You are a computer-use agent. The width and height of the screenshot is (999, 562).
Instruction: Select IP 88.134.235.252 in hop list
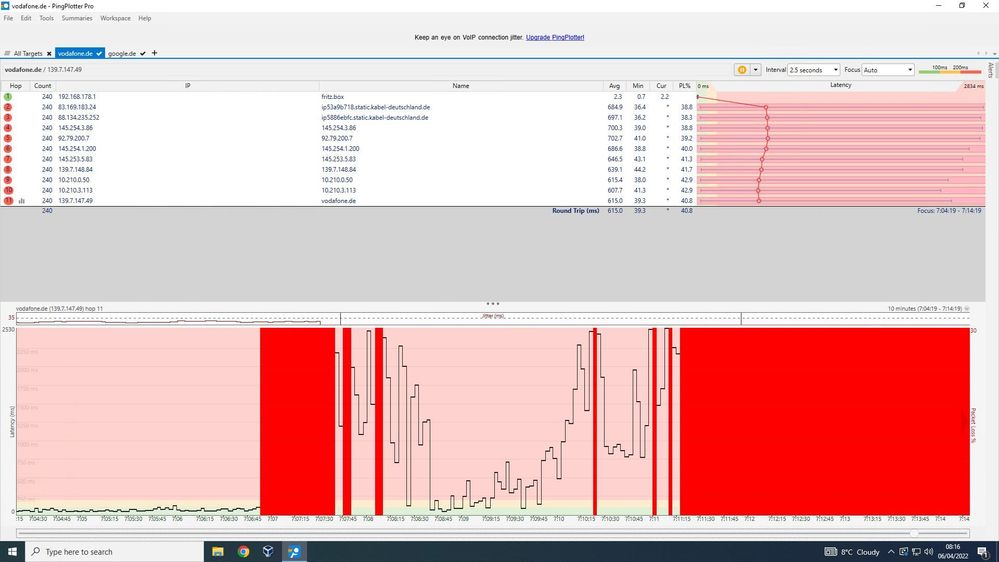pyautogui.click(x=78, y=117)
